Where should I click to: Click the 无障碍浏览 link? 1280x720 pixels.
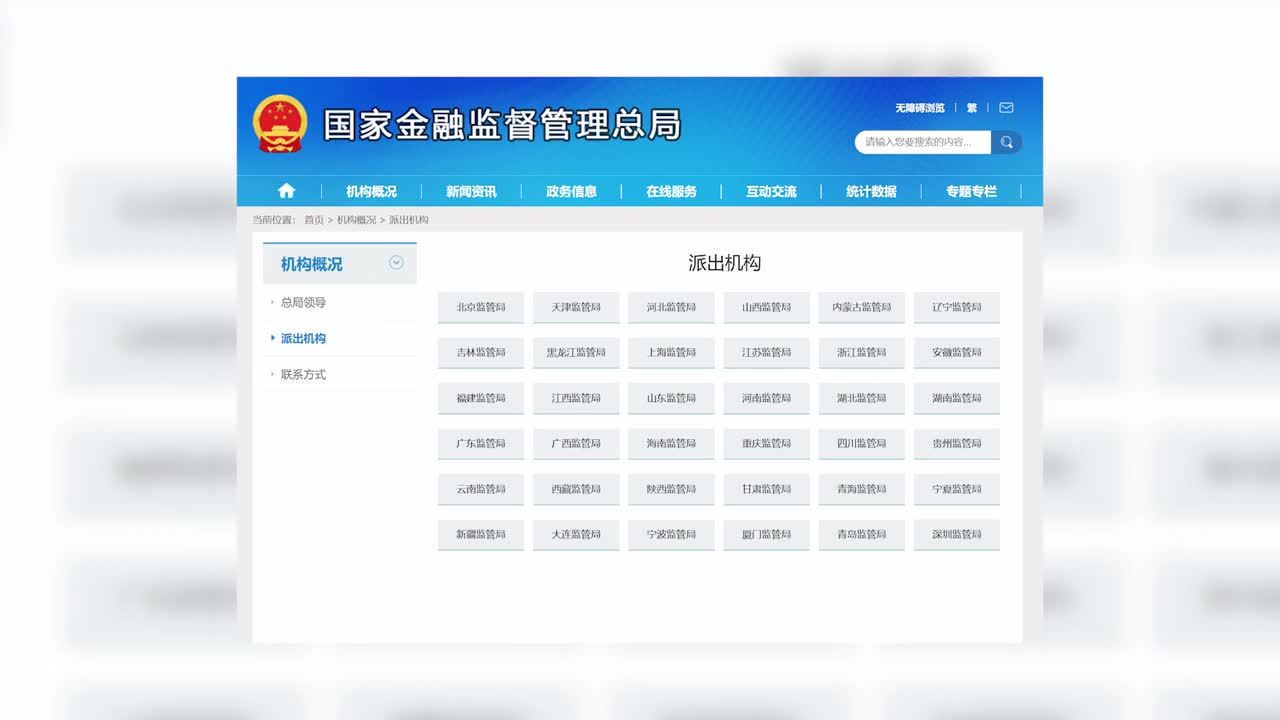(919, 107)
